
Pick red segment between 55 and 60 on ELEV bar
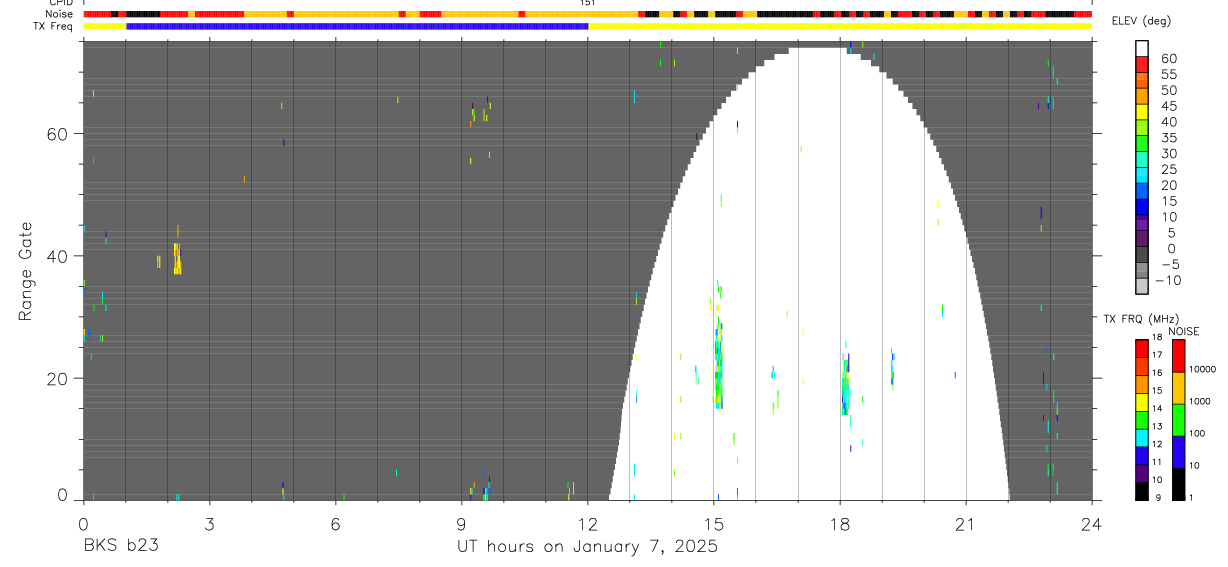[x=1141, y=65]
